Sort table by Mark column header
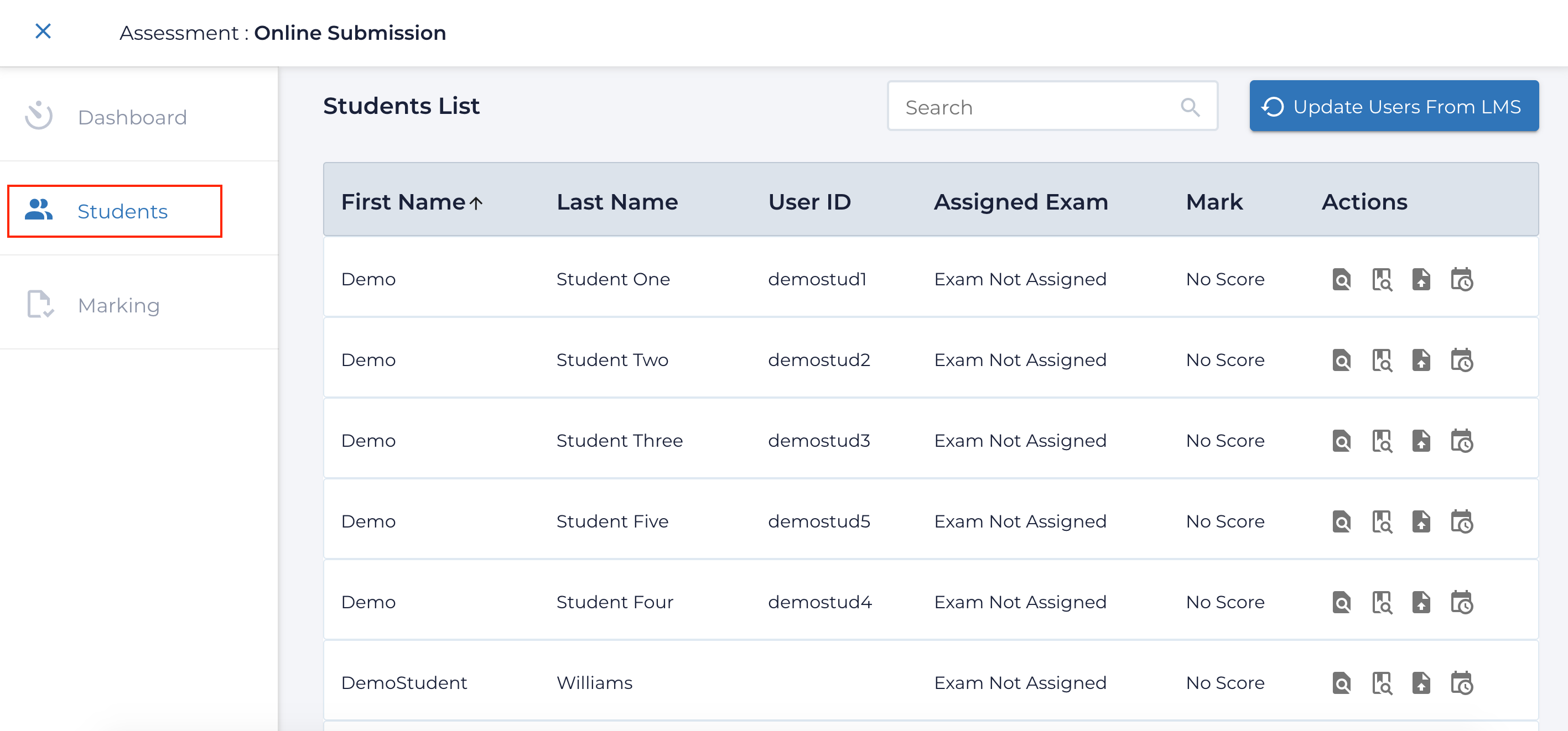1568x731 pixels. 1214,202
